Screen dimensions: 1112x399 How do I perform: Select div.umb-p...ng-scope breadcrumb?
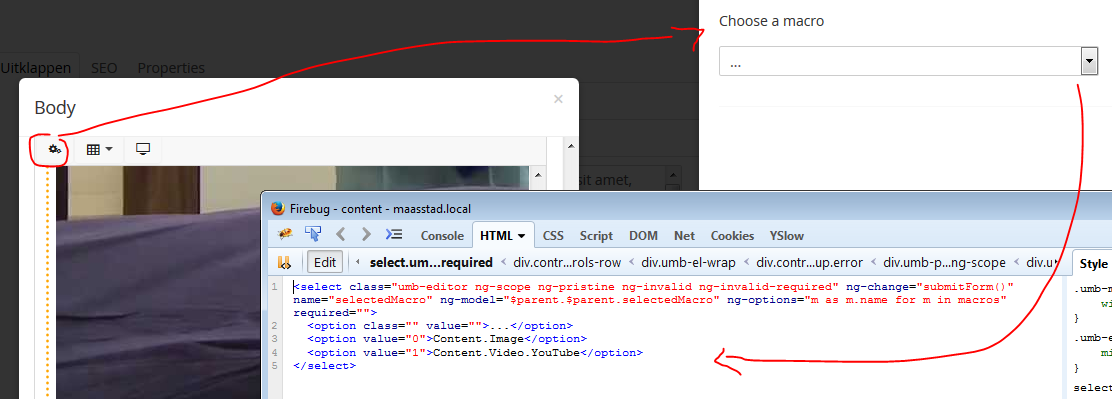pyautogui.click(x=944, y=262)
